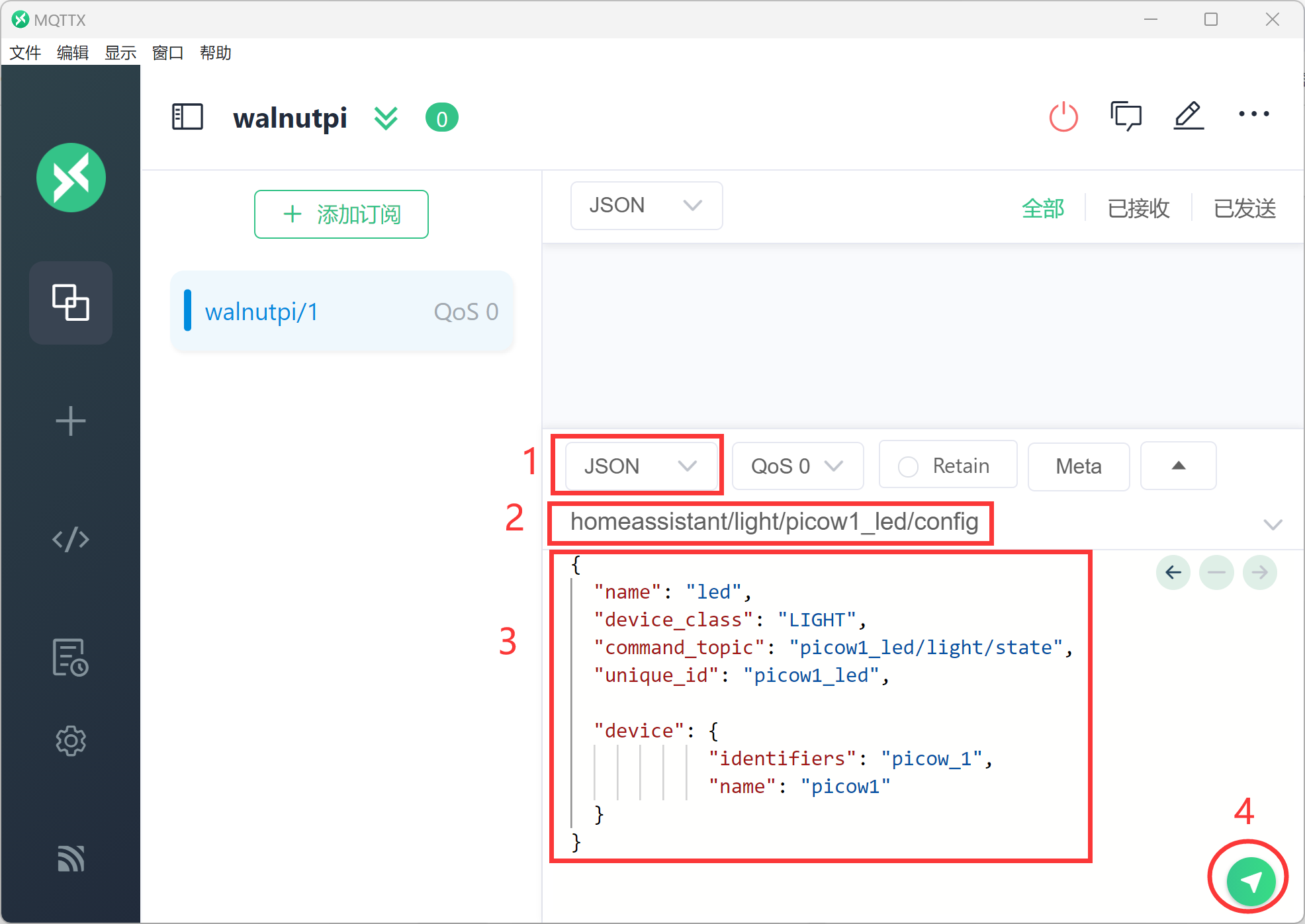Click the walnutpi connection title
Screen dimensions: 1305x924
290,118
